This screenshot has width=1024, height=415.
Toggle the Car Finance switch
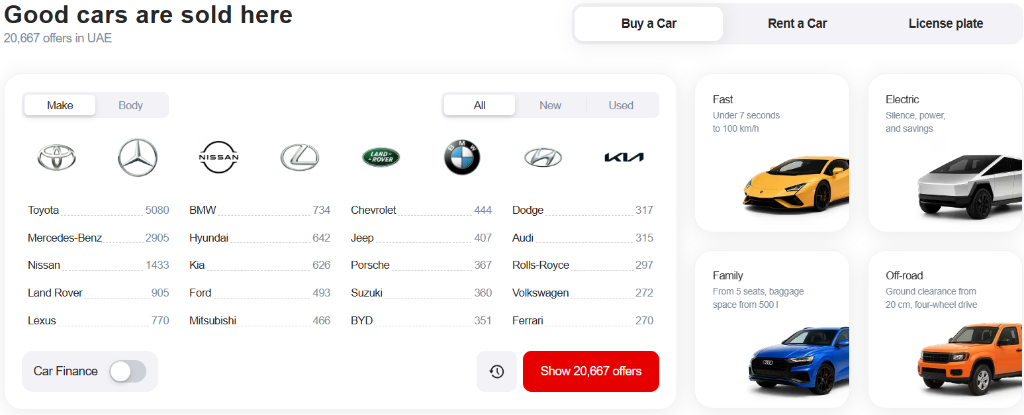(x=127, y=371)
